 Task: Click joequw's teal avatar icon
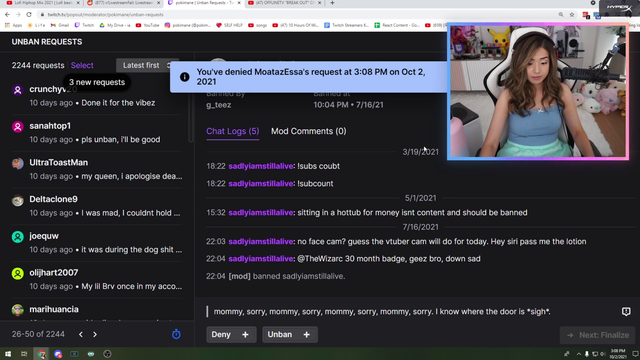[18, 237]
